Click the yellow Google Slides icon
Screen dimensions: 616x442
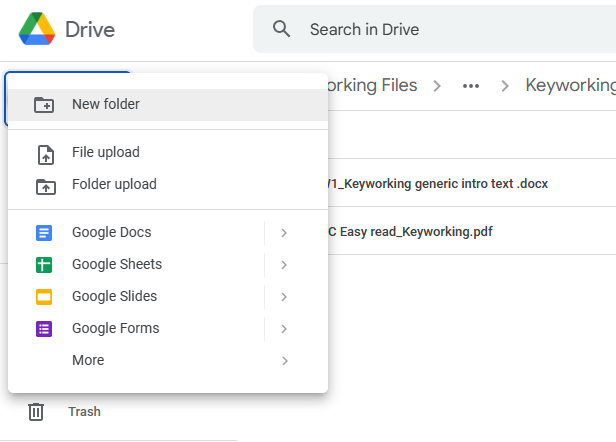click(x=44, y=297)
